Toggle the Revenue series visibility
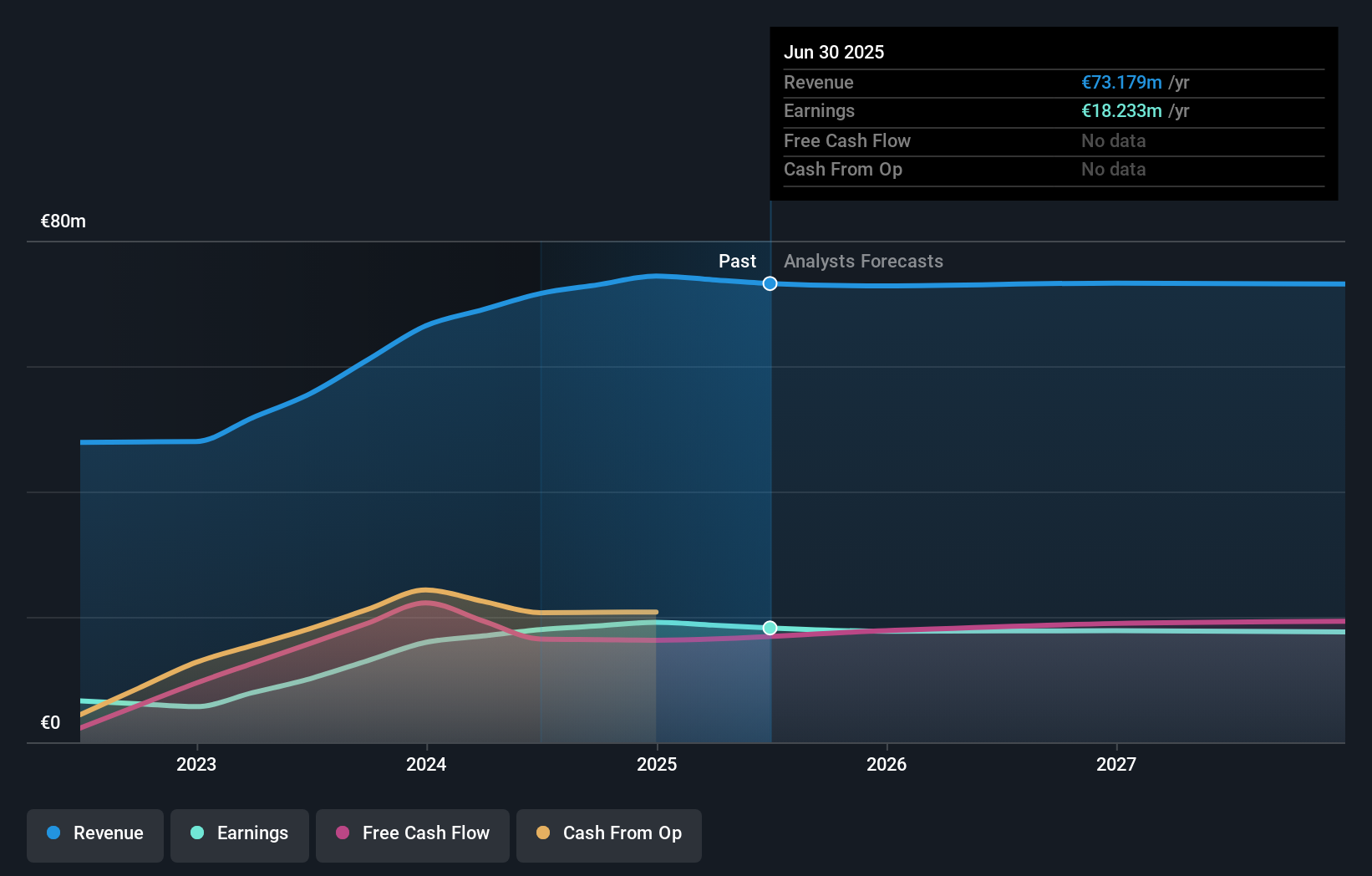 tap(94, 833)
